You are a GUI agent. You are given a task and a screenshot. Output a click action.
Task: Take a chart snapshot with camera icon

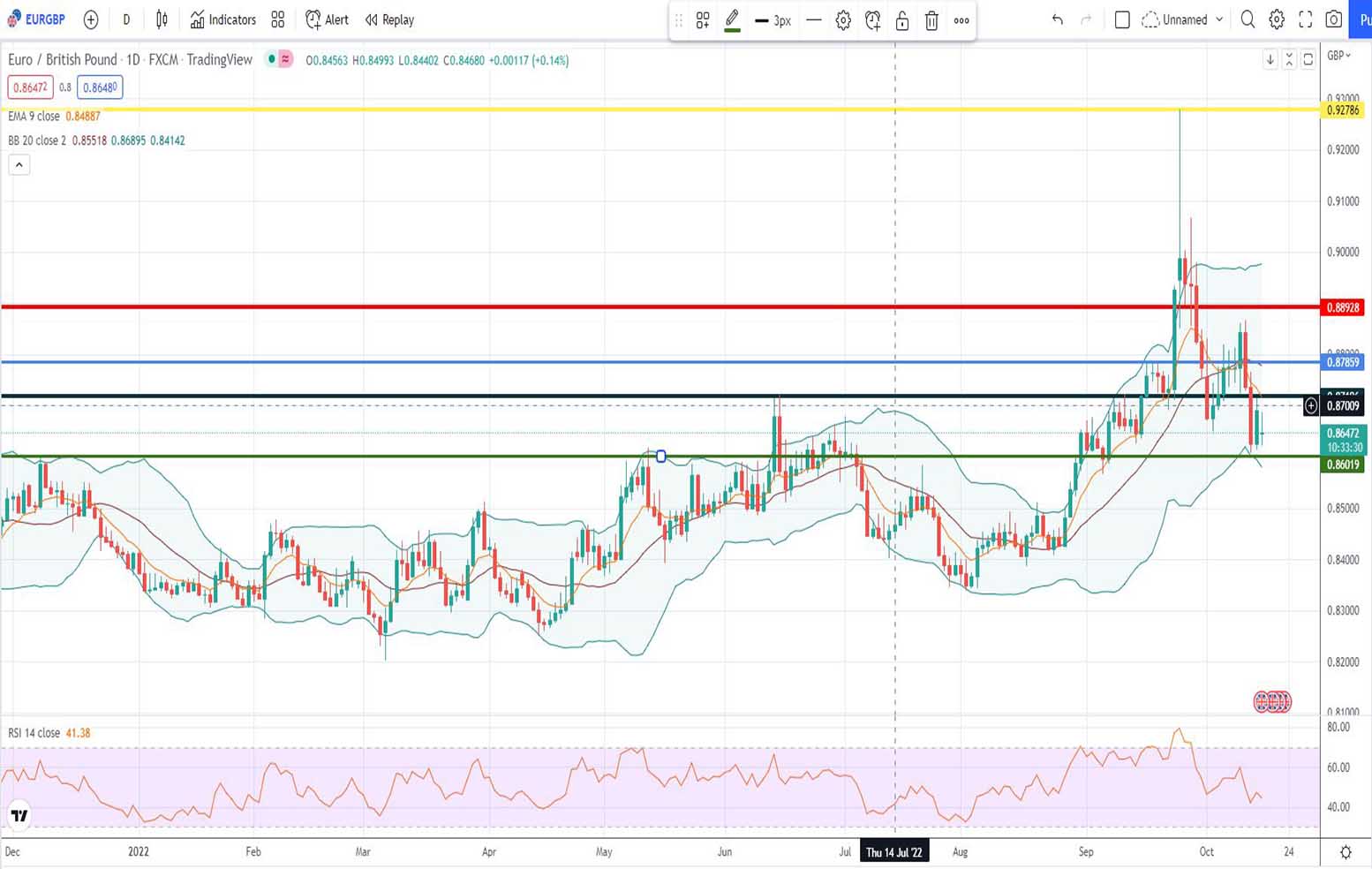tap(1334, 19)
